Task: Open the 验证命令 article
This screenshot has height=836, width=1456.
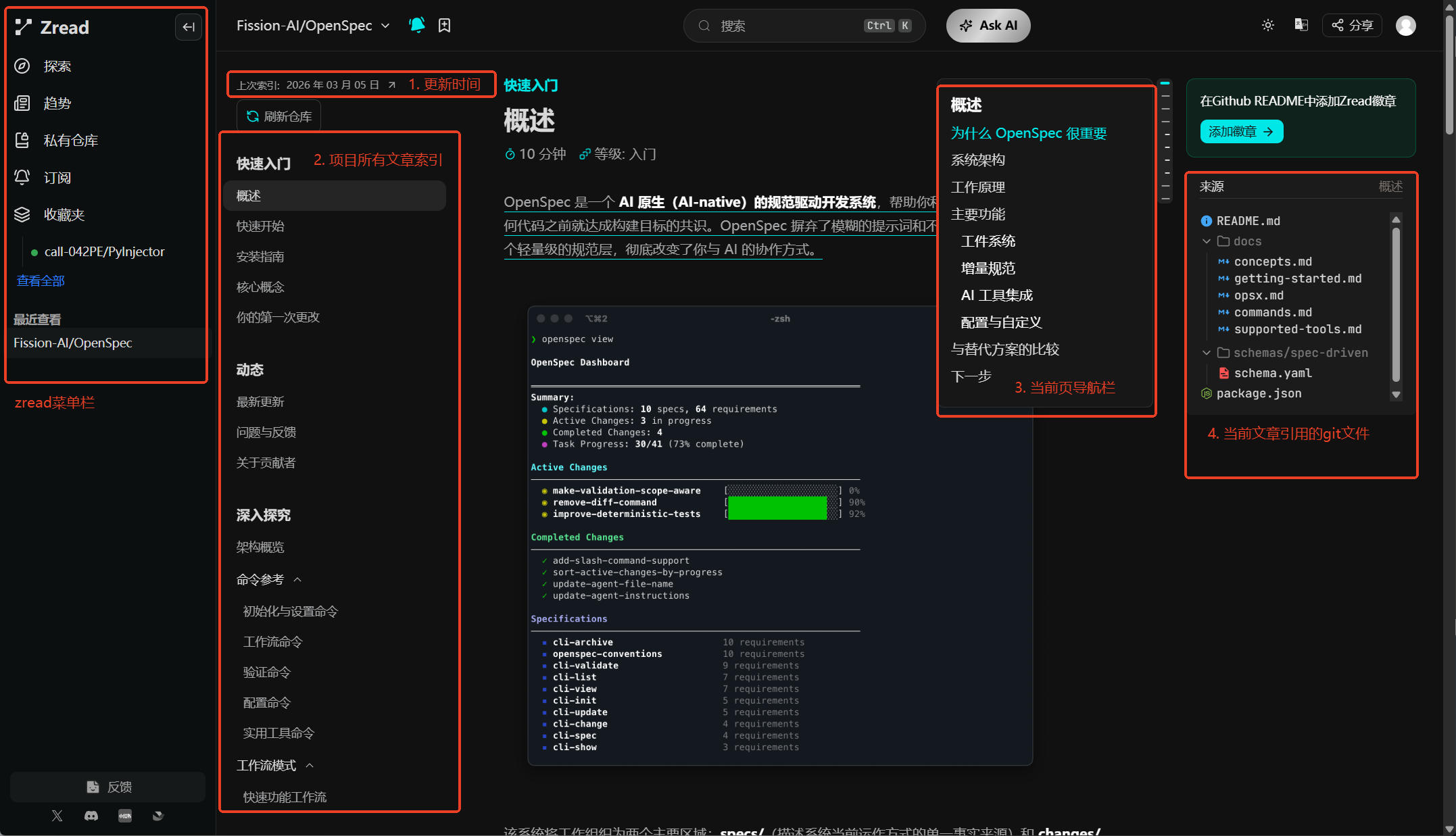Action: pos(267,672)
